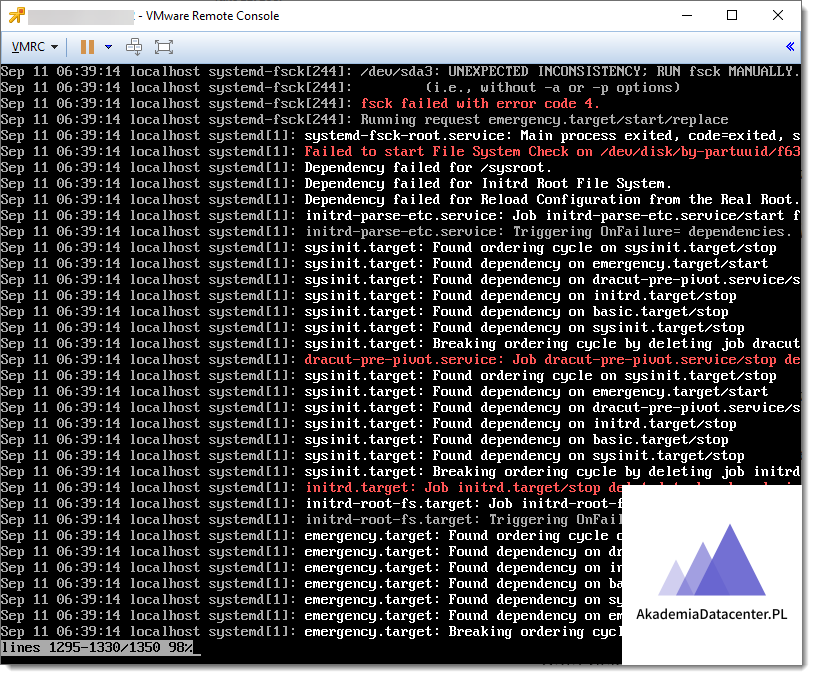Screen dimensions: 814x677
Task: Open the VMRC menu
Action: pyautogui.click(x=34, y=47)
